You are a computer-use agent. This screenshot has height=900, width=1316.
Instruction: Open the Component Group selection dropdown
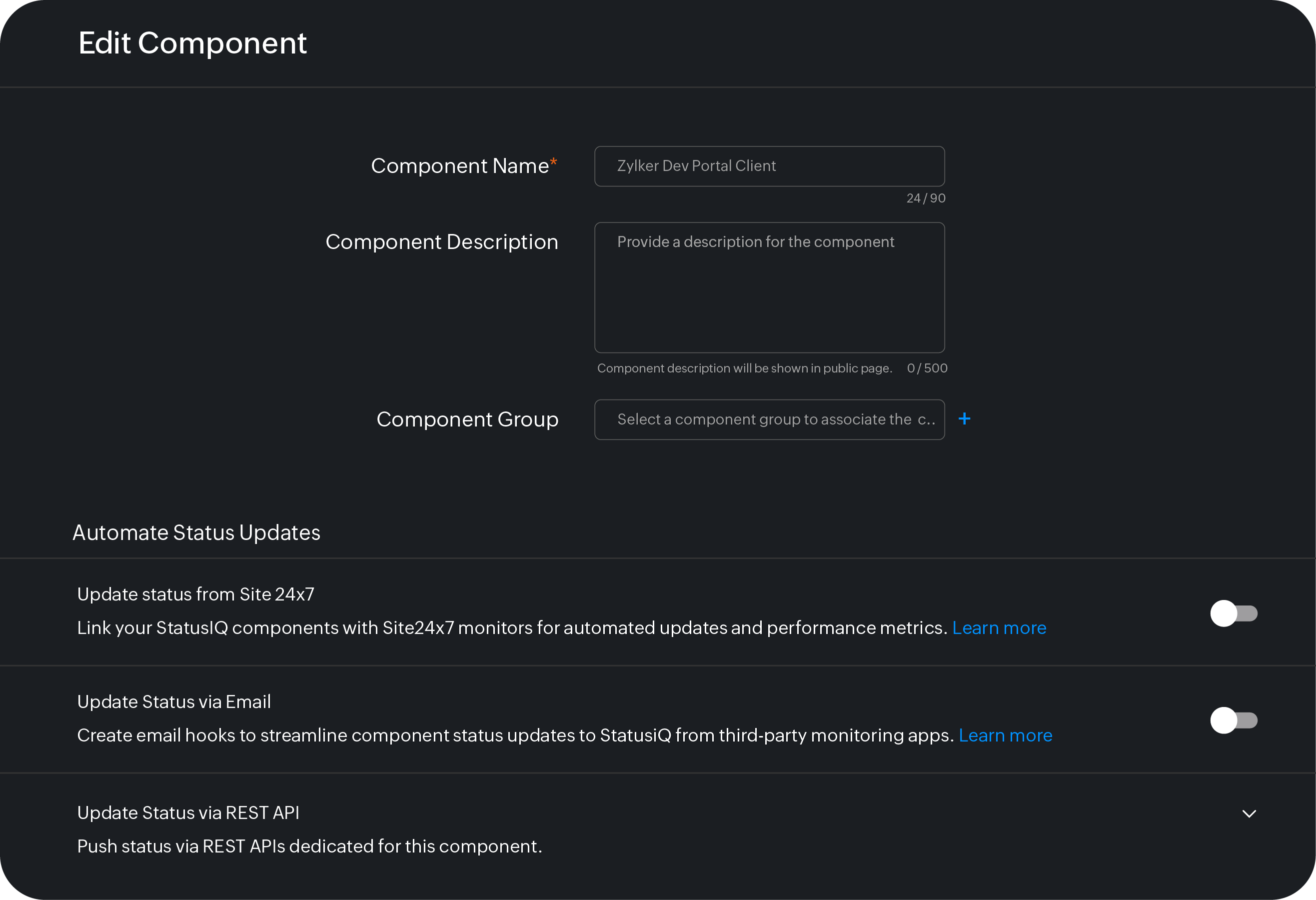click(x=769, y=419)
